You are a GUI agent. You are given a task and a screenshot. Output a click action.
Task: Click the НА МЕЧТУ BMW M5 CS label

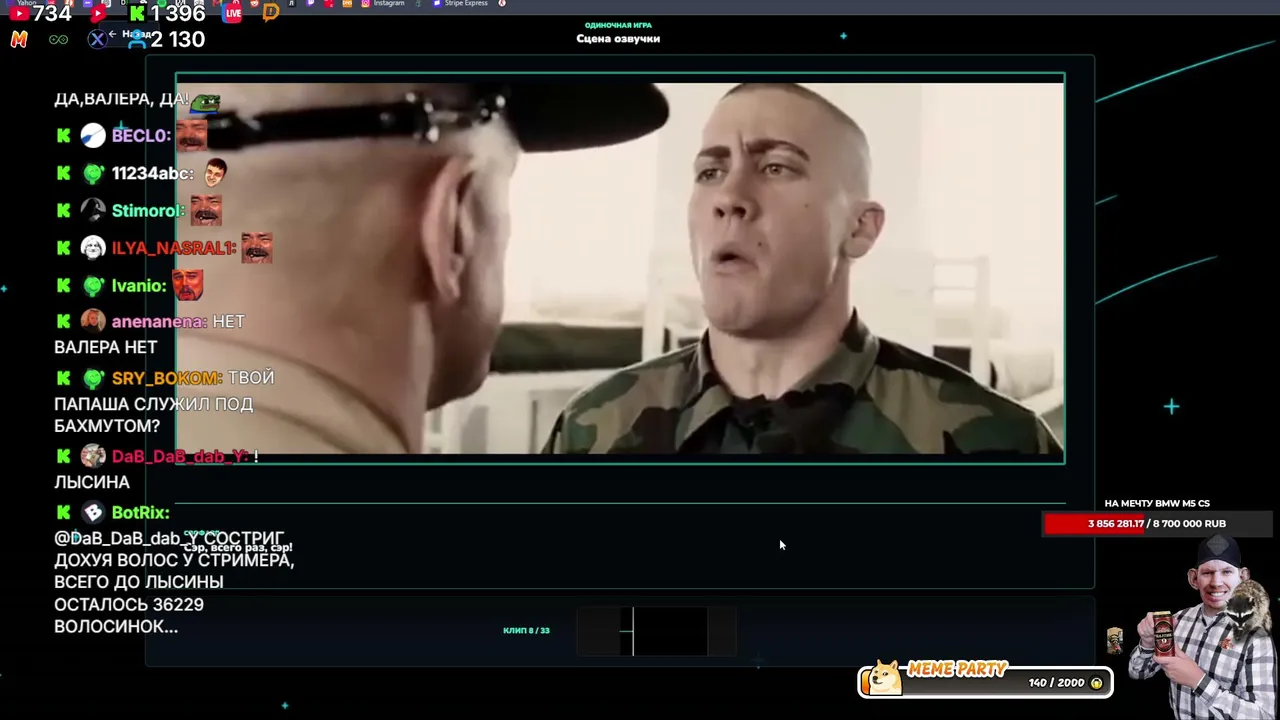pos(1157,504)
